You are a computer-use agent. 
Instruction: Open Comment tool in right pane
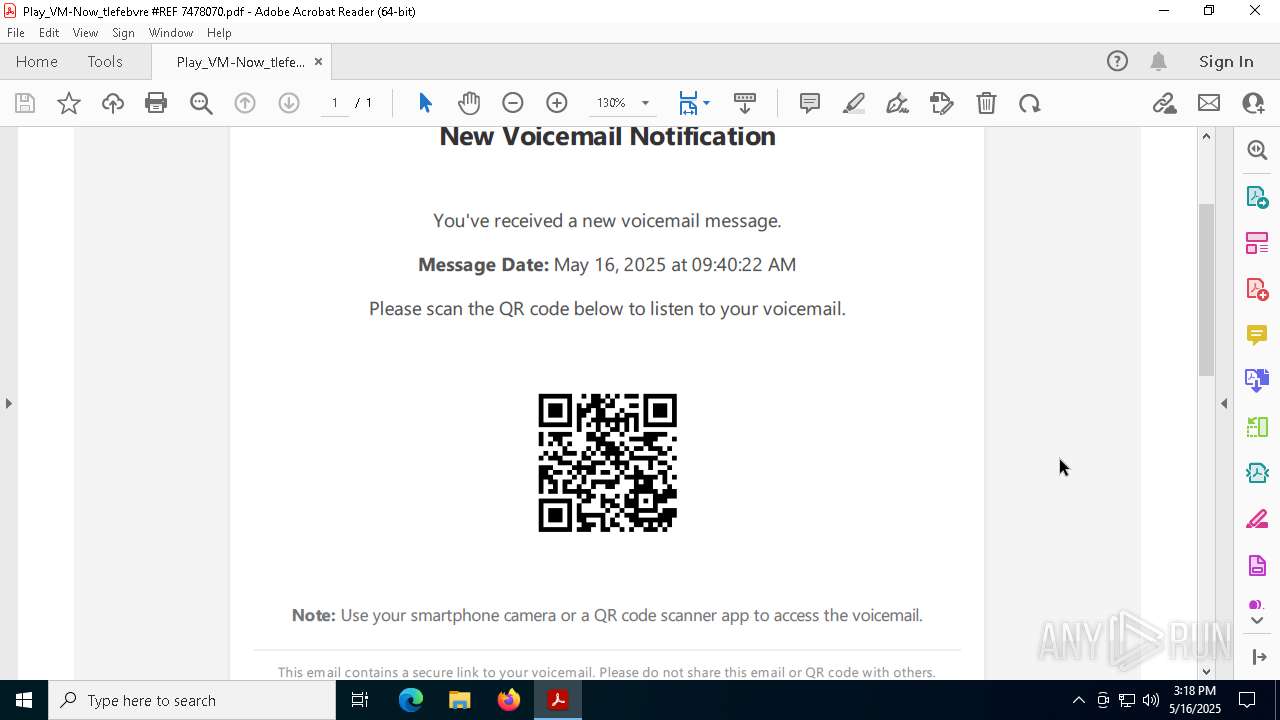(1257, 335)
